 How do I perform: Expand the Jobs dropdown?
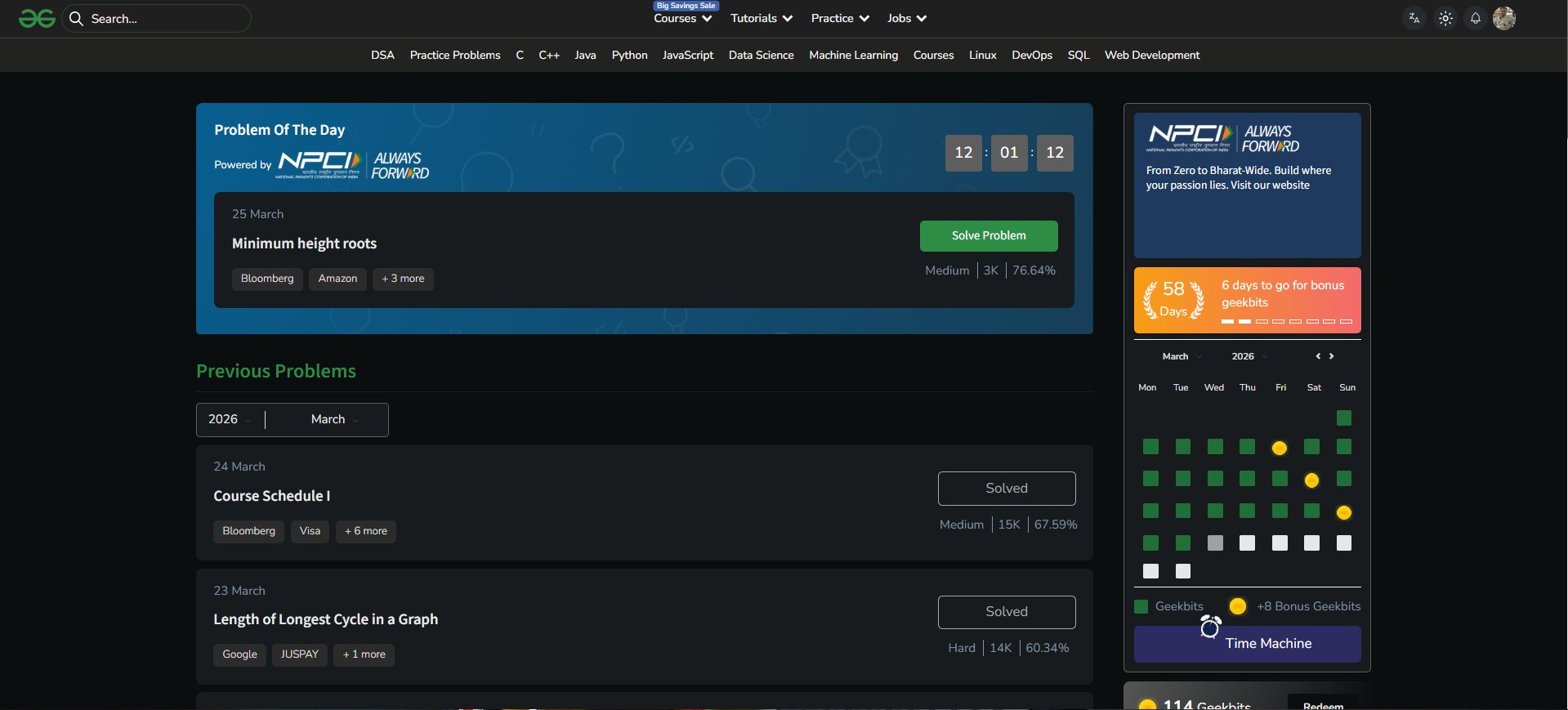coord(907,18)
